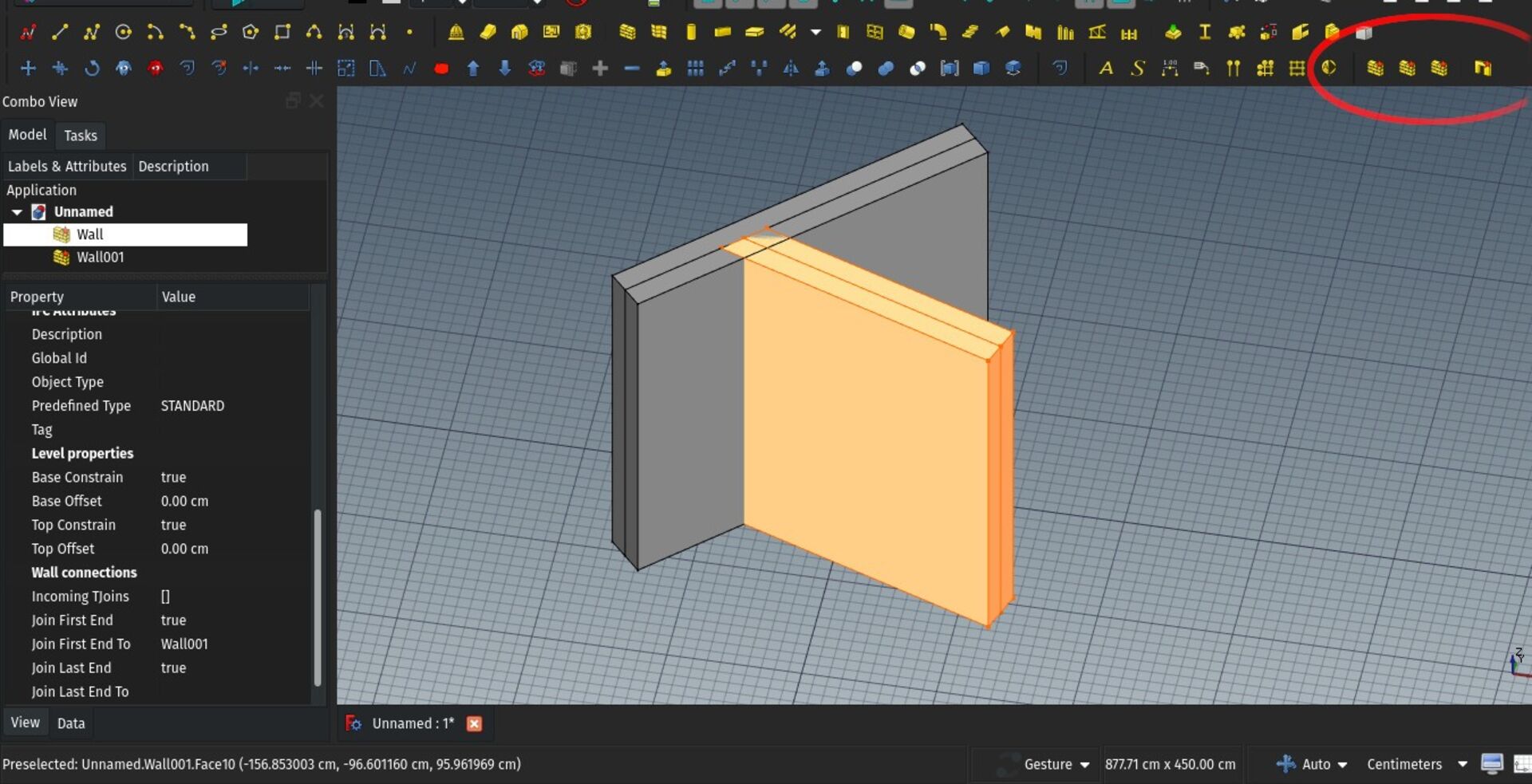Click the Draft Text 'A' tool
Viewport: 1532px width, 784px height.
point(1106,69)
